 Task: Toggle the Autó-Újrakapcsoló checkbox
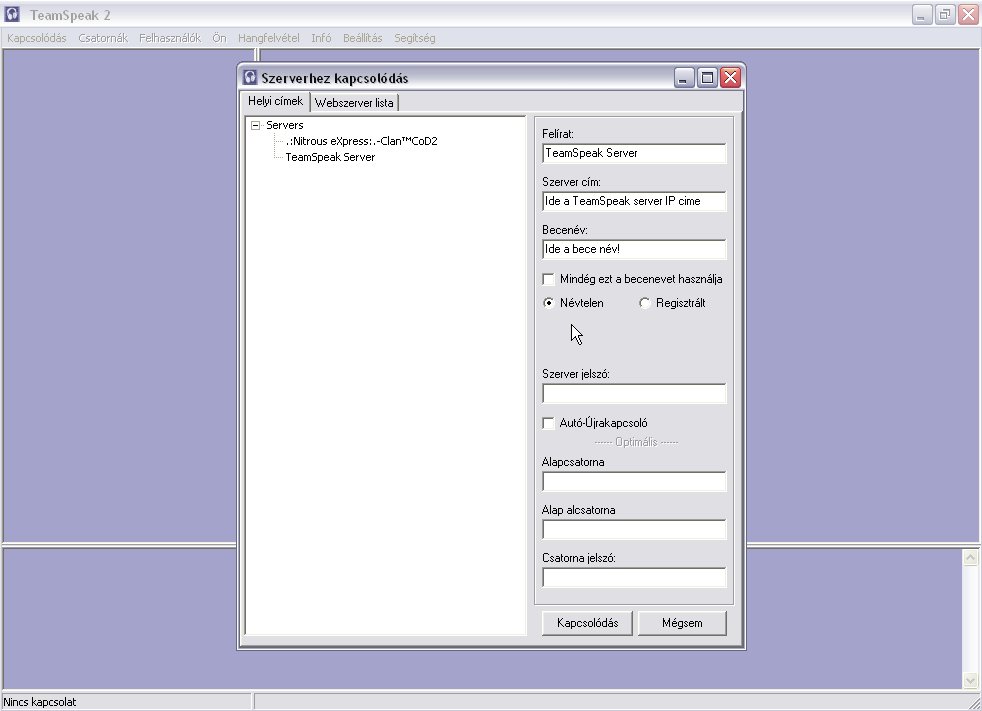548,423
